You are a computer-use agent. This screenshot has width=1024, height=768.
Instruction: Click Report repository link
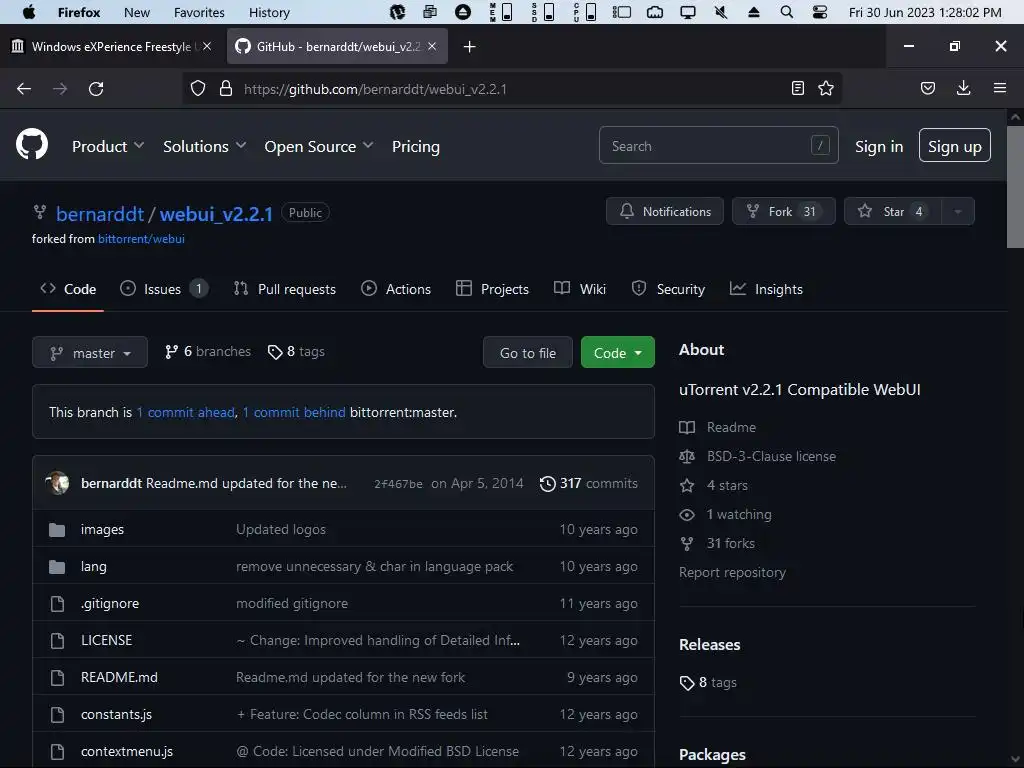[x=732, y=573]
